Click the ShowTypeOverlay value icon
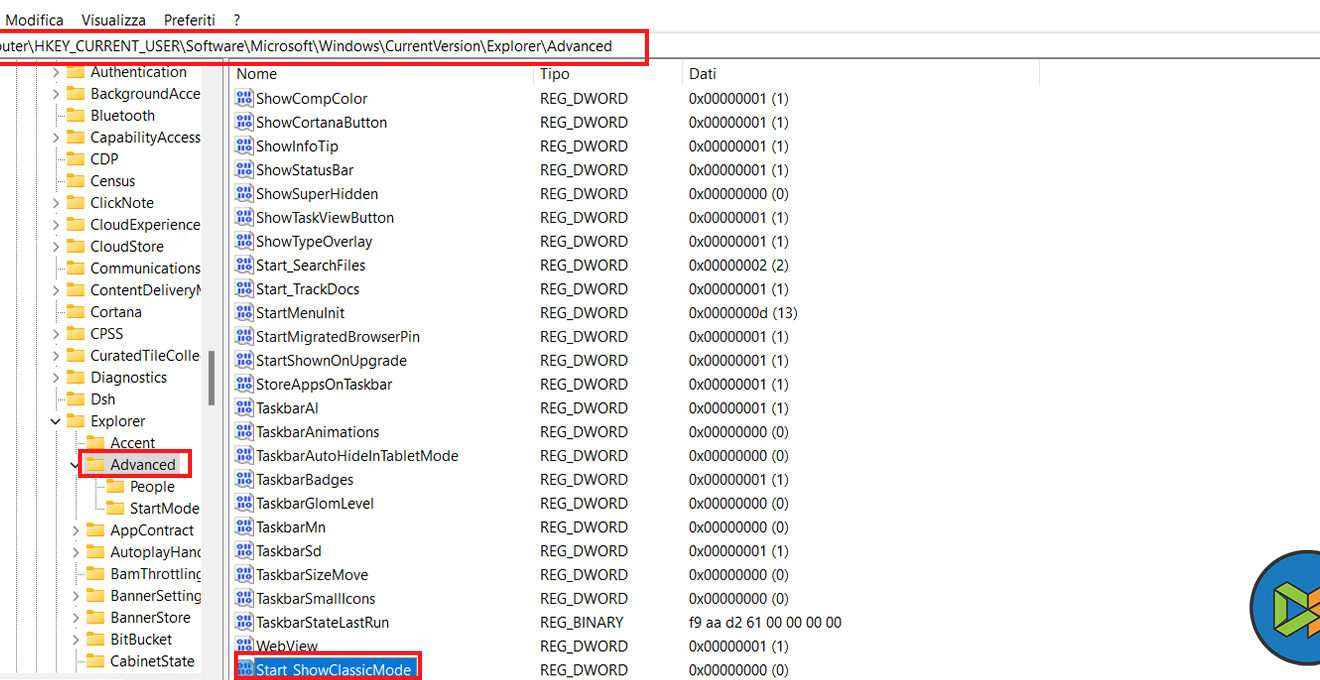This screenshot has height=680, width=1320. pos(244,241)
